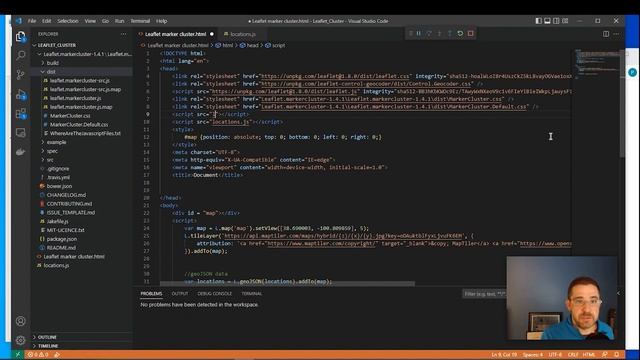The image size is (640, 360).
Task: Open the File menu
Action: click(32, 21)
